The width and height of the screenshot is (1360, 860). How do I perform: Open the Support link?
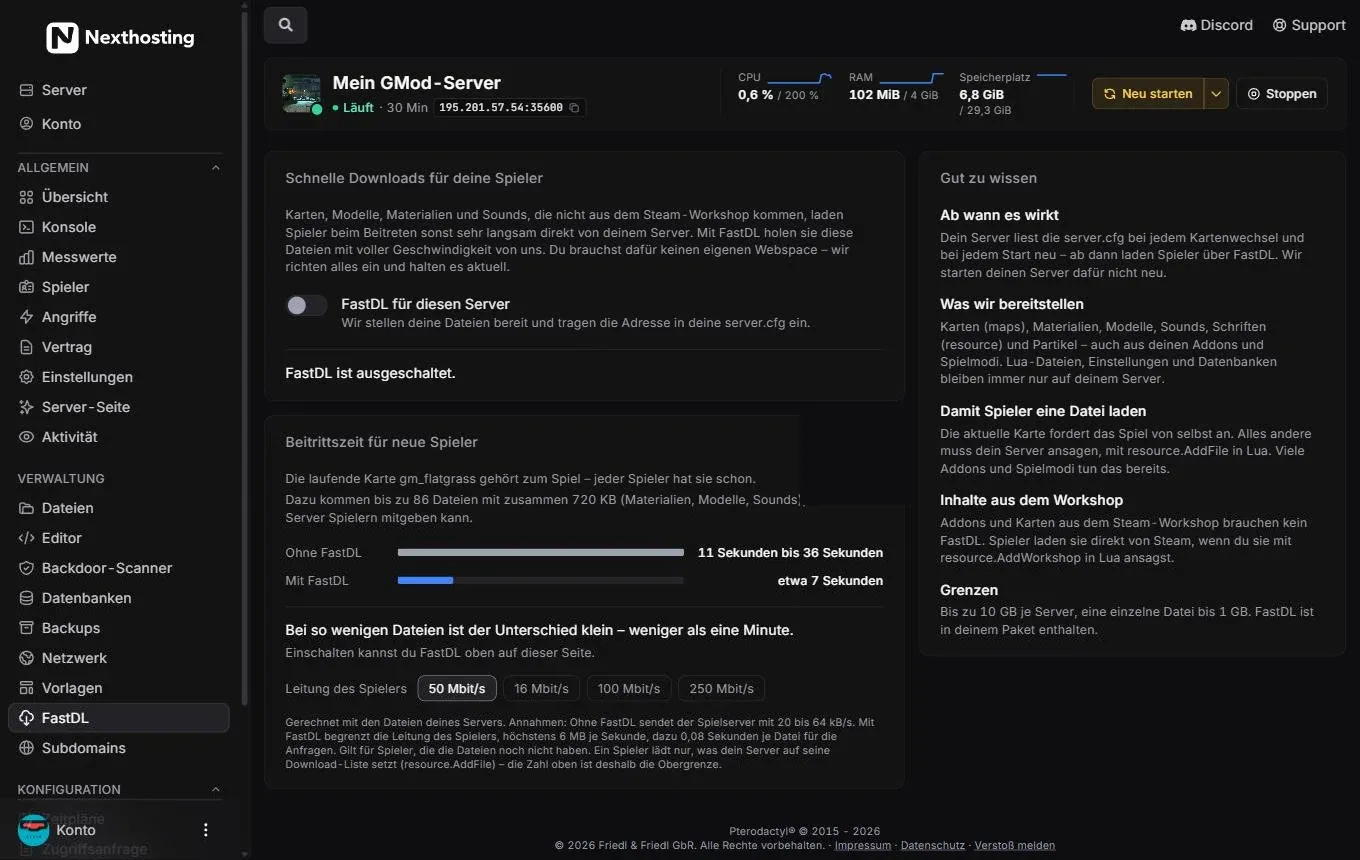click(x=1309, y=25)
